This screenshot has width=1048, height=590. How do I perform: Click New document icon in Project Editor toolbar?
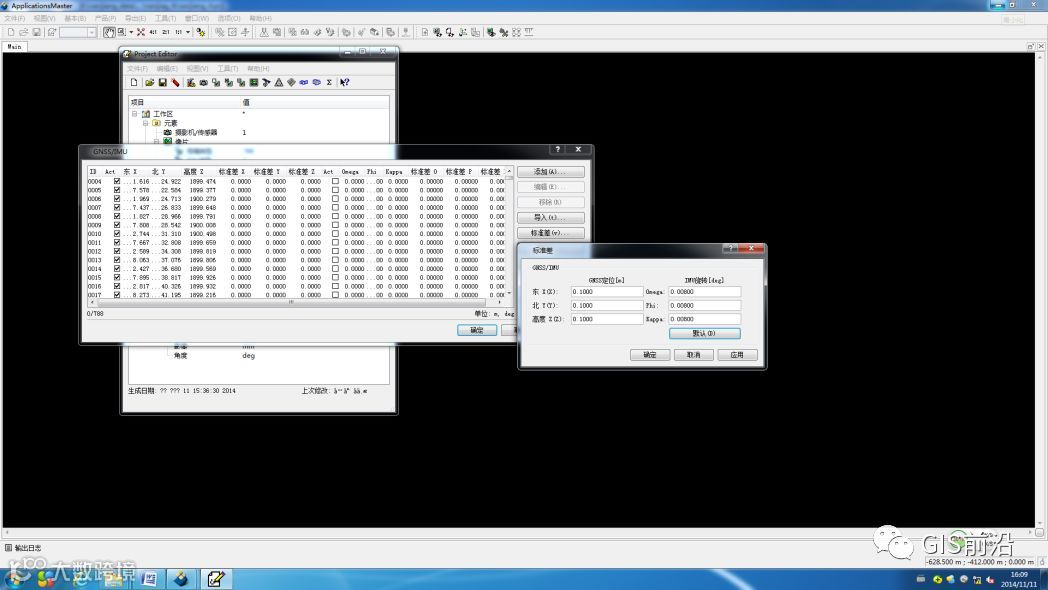(134, 82)
